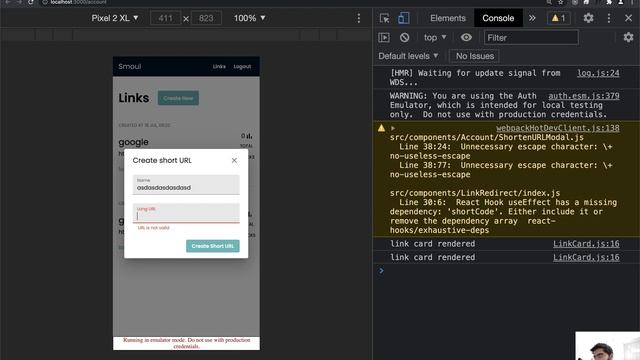This screenshot has width=640, height=360.
Task: Click the bar chart stats icon
Action: (x=249, y=136)
